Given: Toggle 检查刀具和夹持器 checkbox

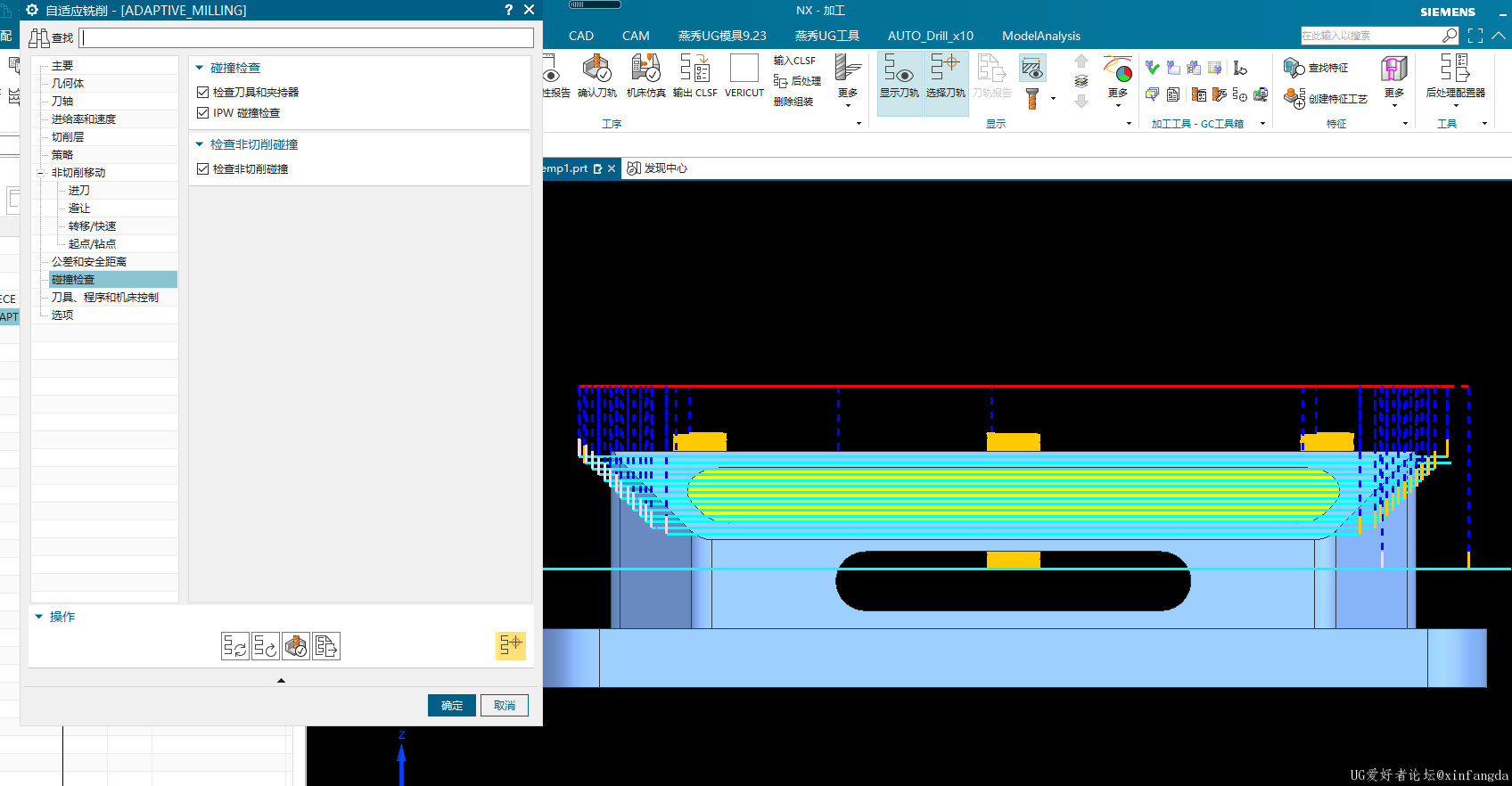Looking at the screenshot, I should [202, 93].
